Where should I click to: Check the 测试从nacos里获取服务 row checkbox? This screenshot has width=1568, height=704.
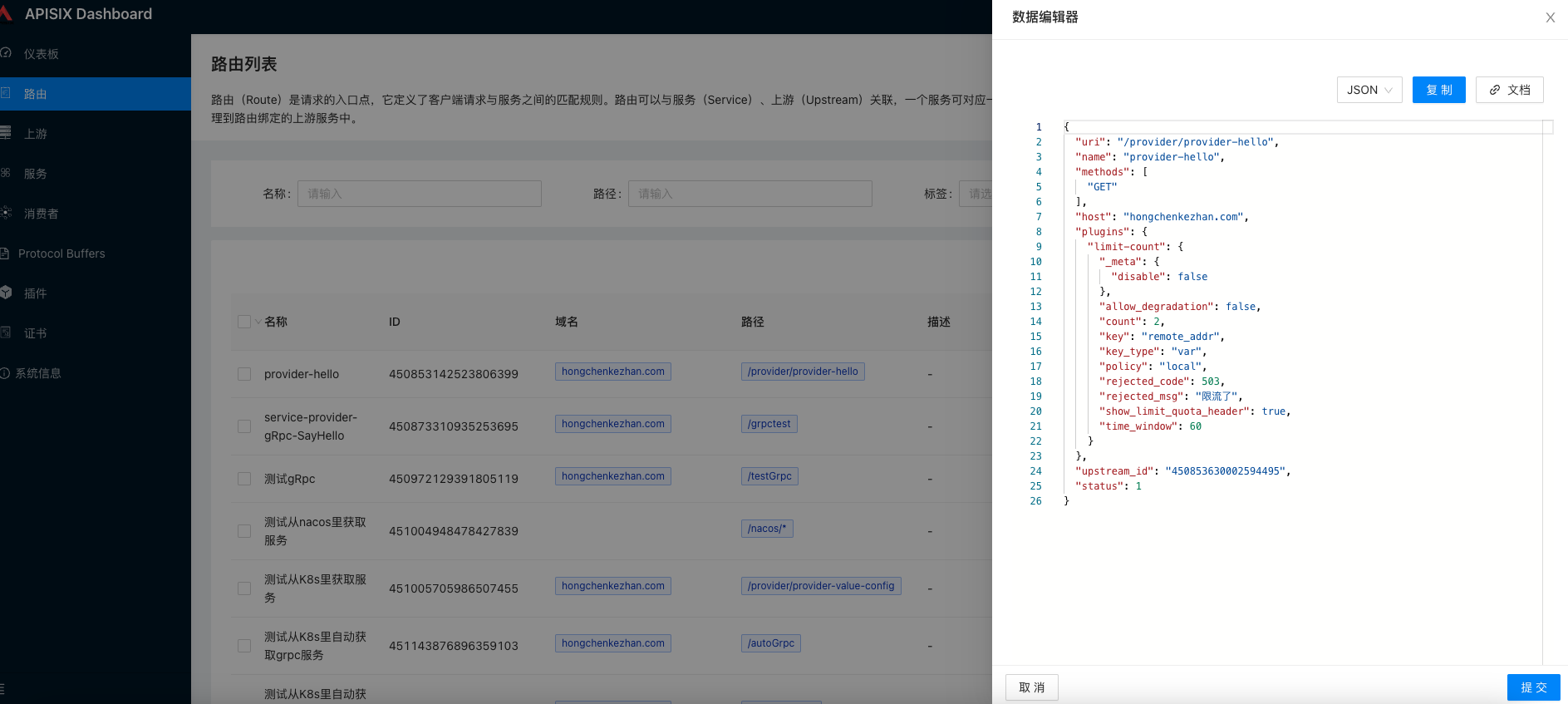tap(244, 531)
